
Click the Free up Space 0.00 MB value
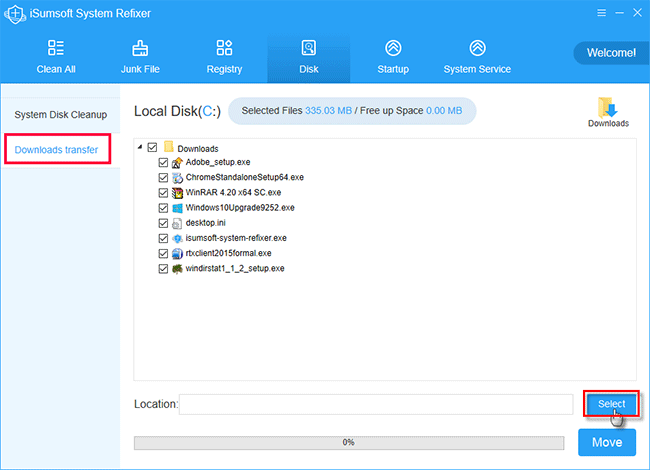[x=444, y=111]
